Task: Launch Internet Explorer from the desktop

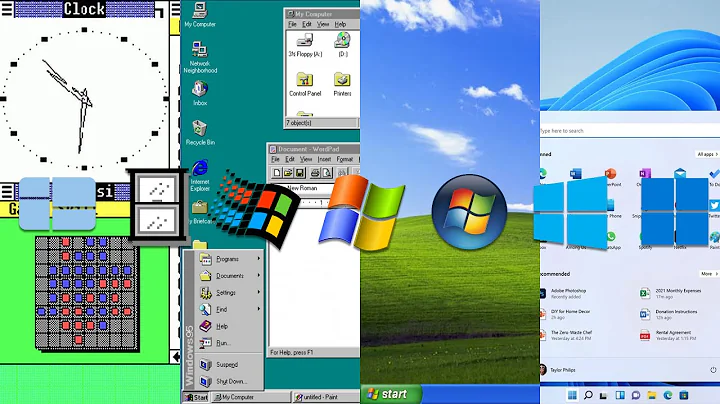Action: pyautogui.click(x=200, y=175)
